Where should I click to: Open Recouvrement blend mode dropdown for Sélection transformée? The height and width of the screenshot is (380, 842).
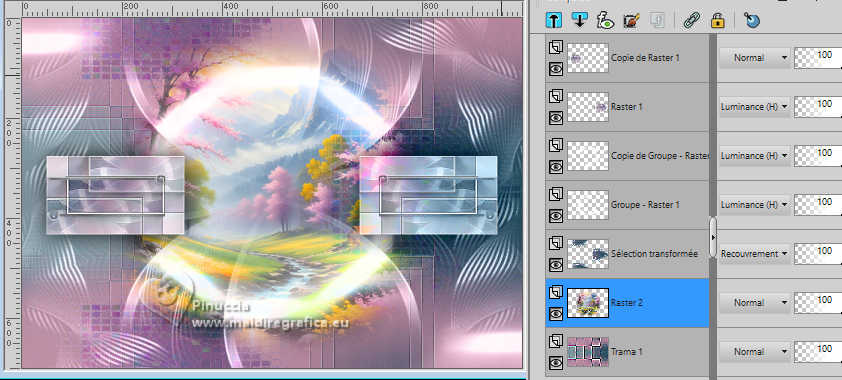755,253
